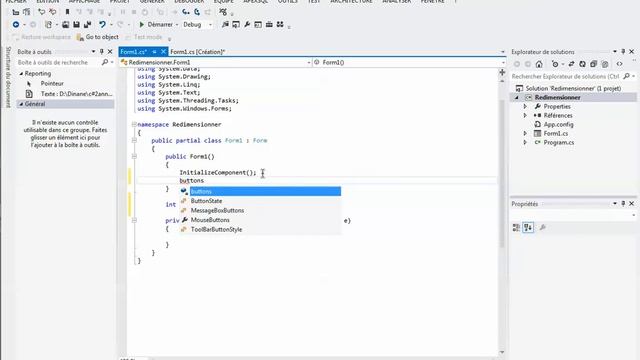640x360 pixels.
Task: Click the Démarrer start debugging button
Action: pos(156,24)
